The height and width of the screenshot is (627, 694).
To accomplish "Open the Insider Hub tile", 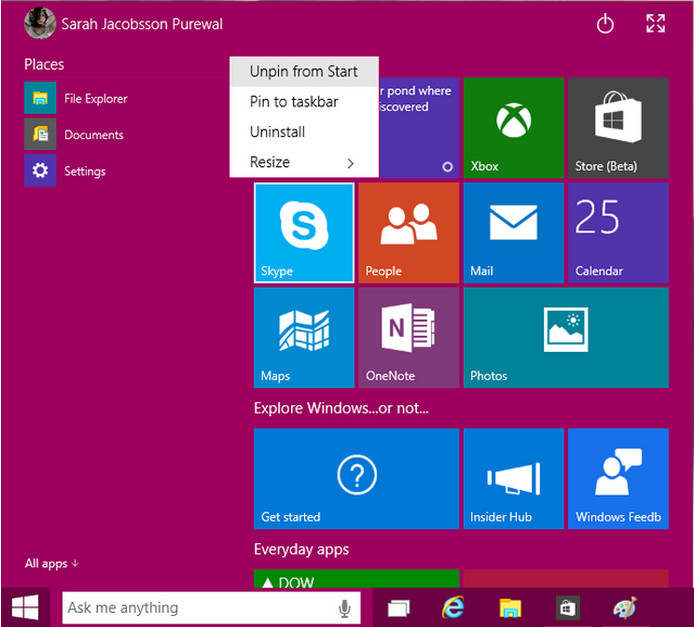I will (513, 478).
